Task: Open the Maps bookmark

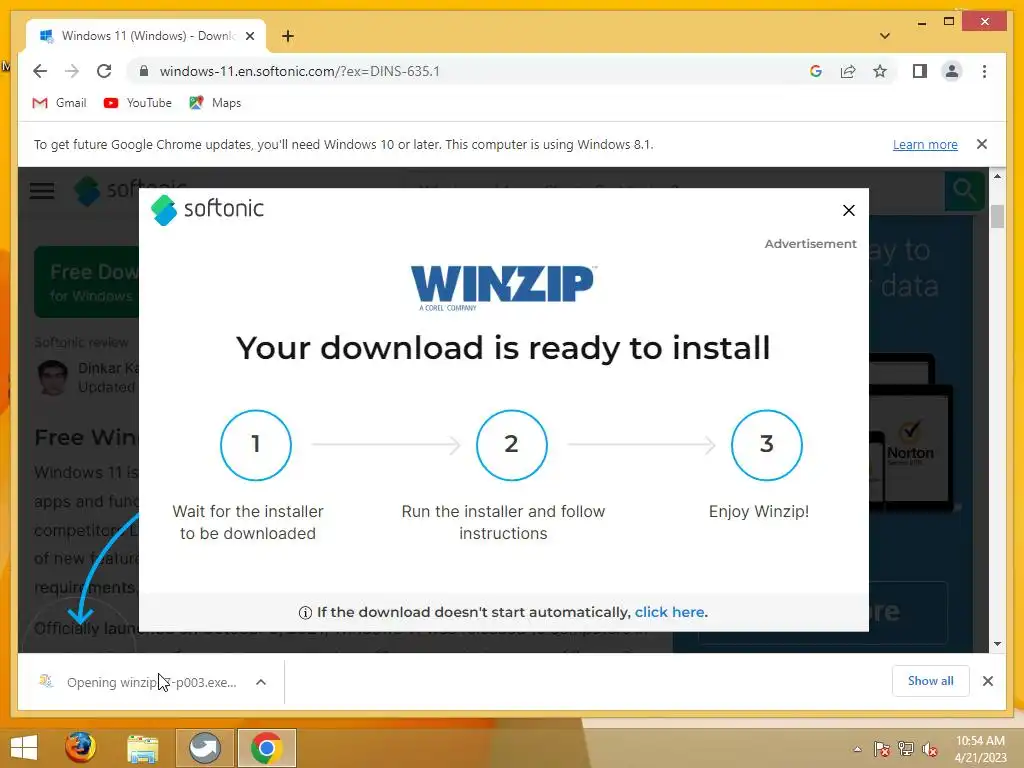Action: point(215,103)
